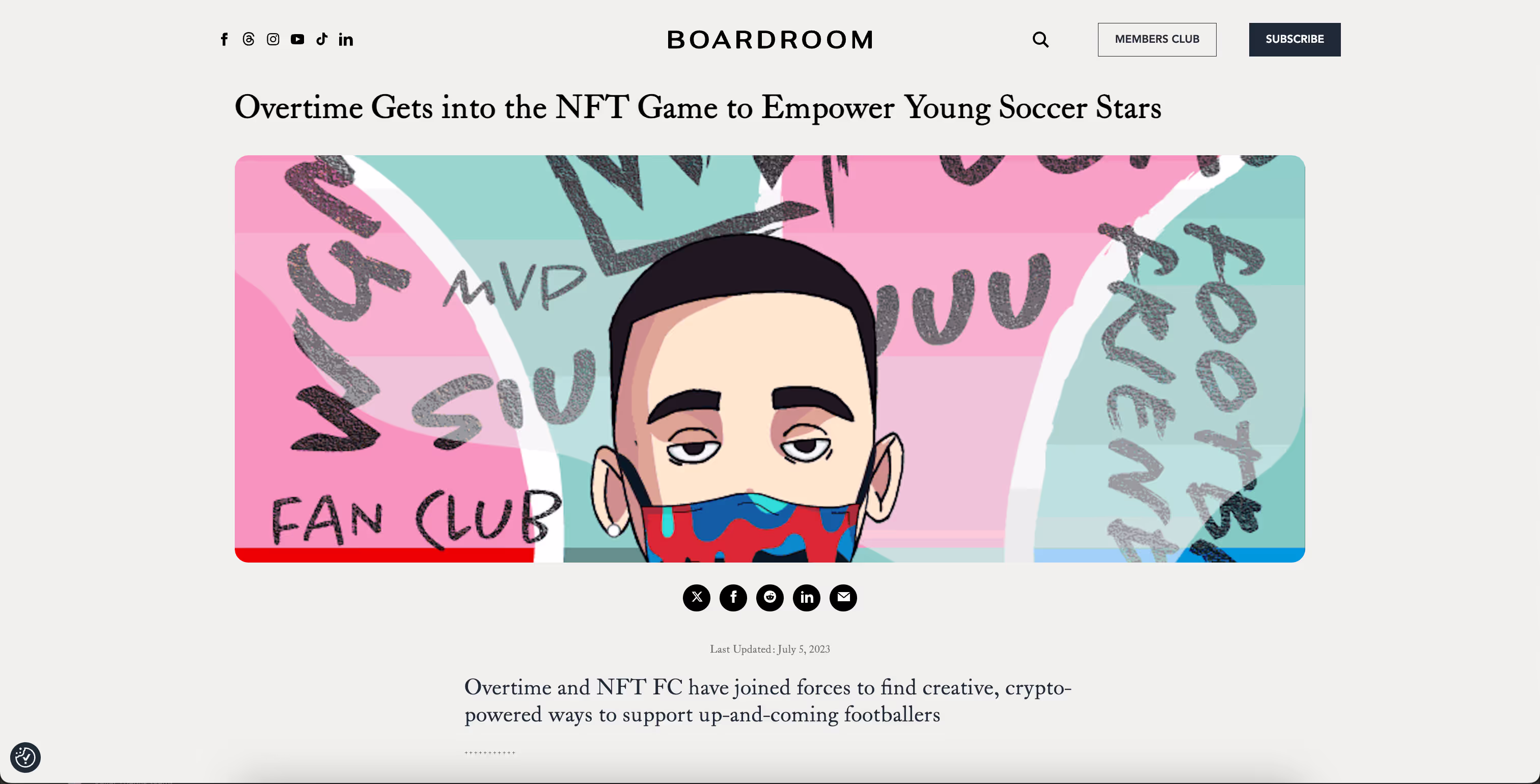The image size is (1540, 784).
Task: Open the search magnifier icon
Action: point(1041,39)
